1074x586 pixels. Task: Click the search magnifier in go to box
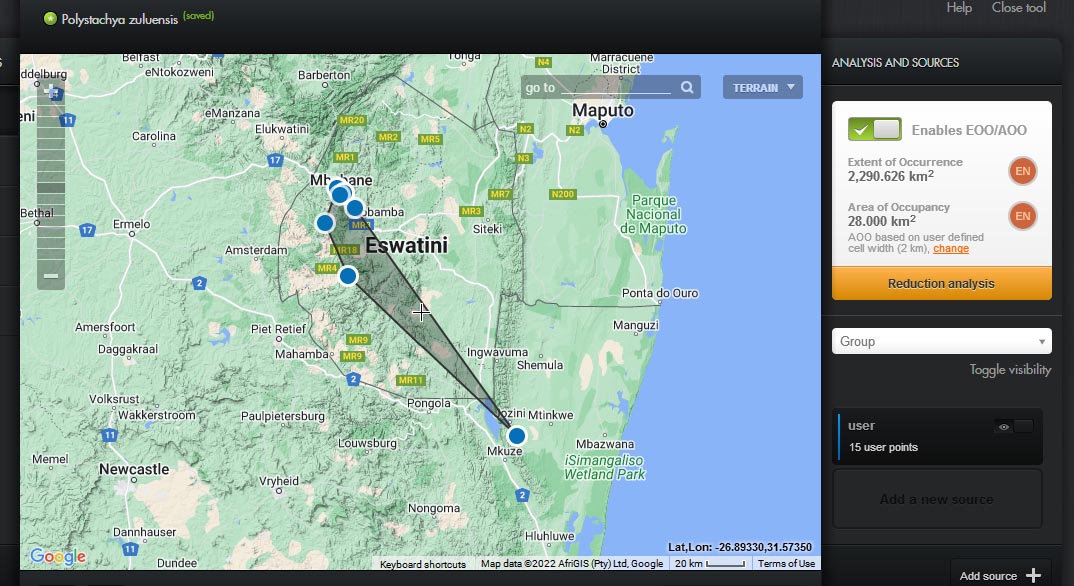coord(687,88)
